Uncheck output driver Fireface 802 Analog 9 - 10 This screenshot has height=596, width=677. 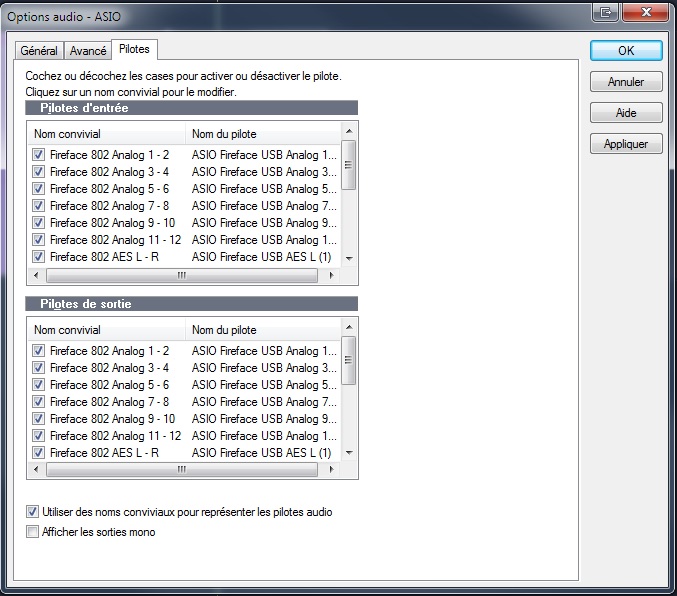click(38, 418)
